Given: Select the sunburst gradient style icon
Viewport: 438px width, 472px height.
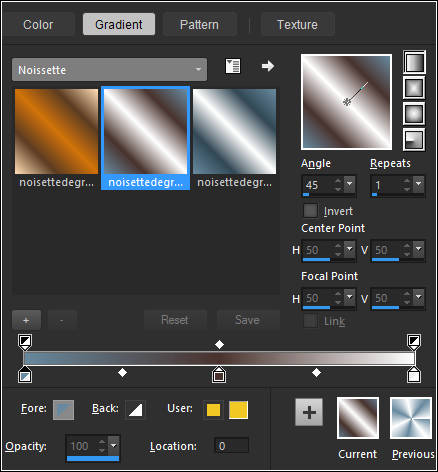Looking at the screenshot, I should [414, 114].
